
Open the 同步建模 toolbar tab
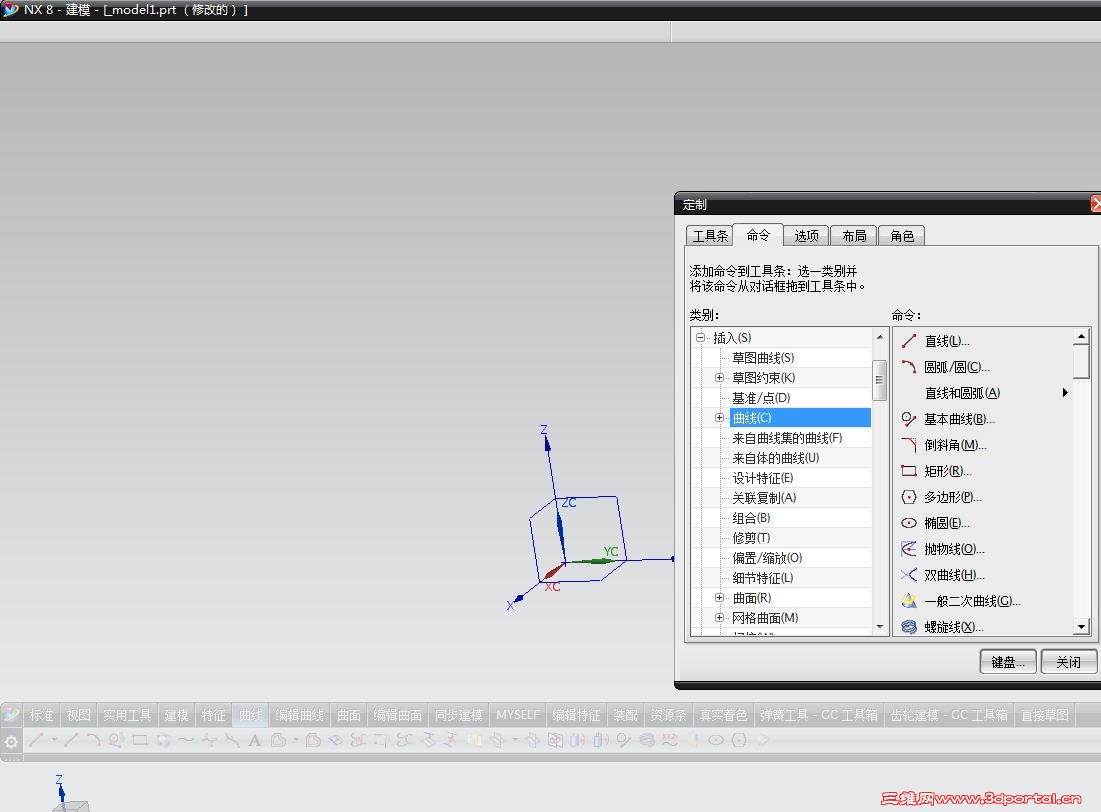[x=459, y=715]
